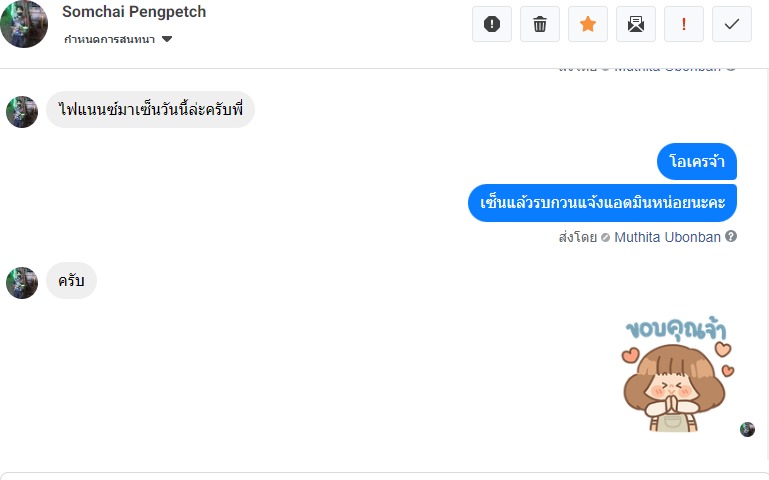Delete conversation with trash icon
The width and height of the screenshot is (769, 480).
[540, 24]
